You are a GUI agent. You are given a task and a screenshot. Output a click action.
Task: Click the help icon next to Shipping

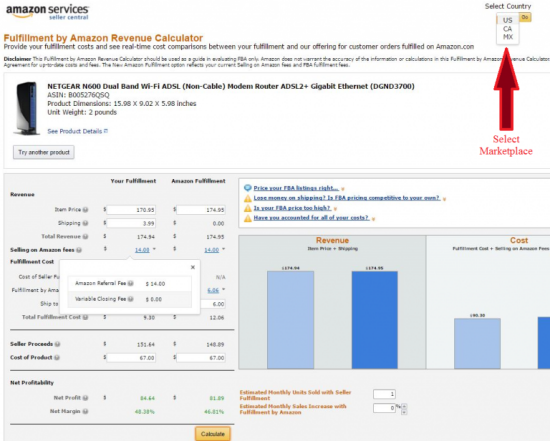(85, 223)
